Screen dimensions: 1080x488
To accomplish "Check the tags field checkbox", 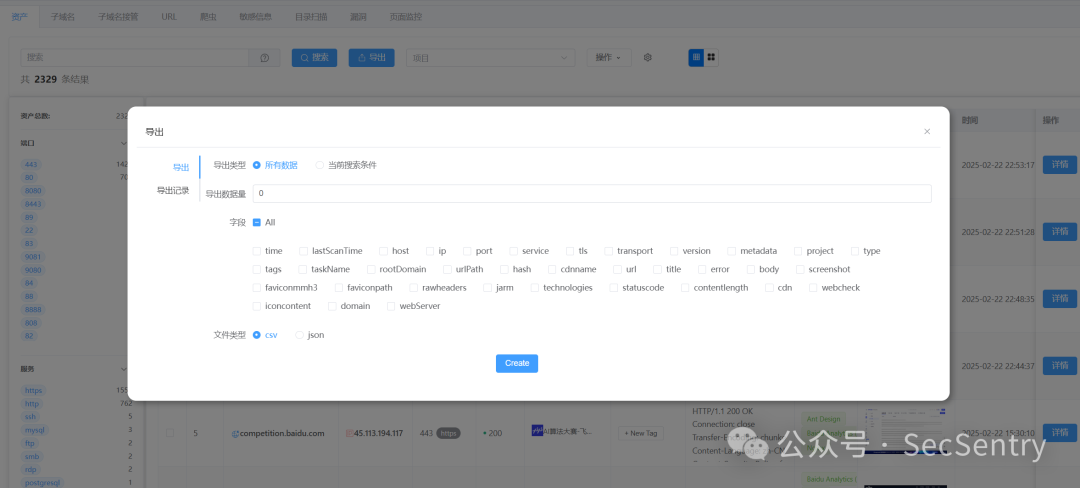I will point(257,269).
